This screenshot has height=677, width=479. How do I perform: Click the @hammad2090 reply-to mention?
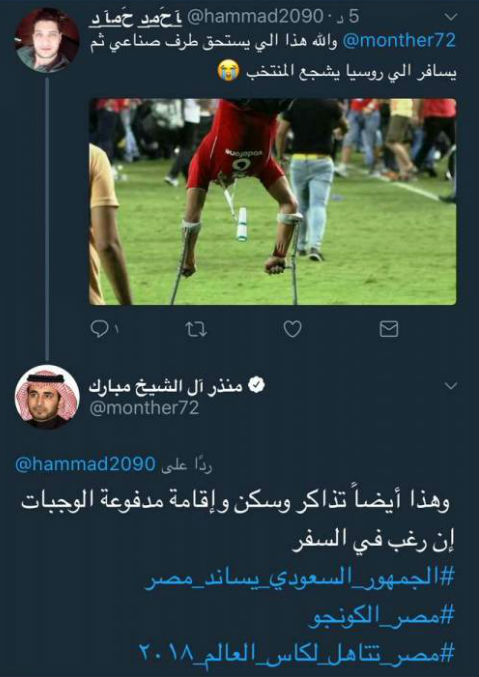(x=85, y=465)
